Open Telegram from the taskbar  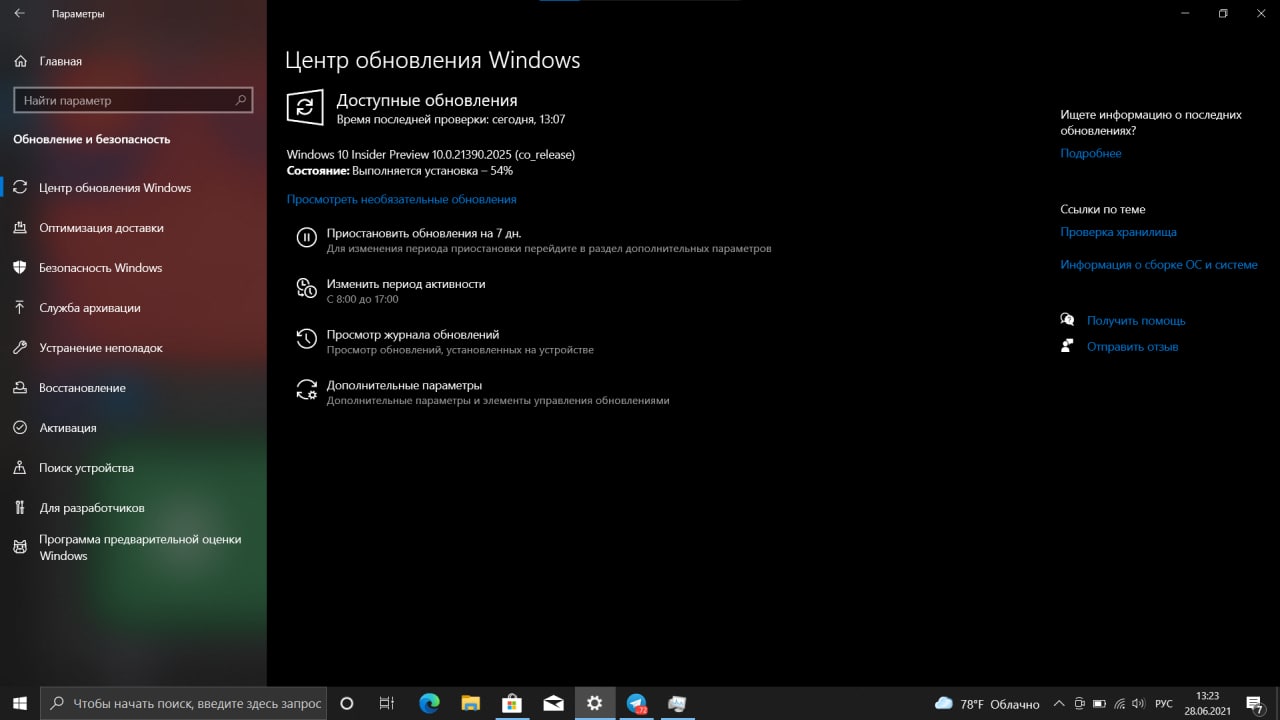[x=636, y=703]
